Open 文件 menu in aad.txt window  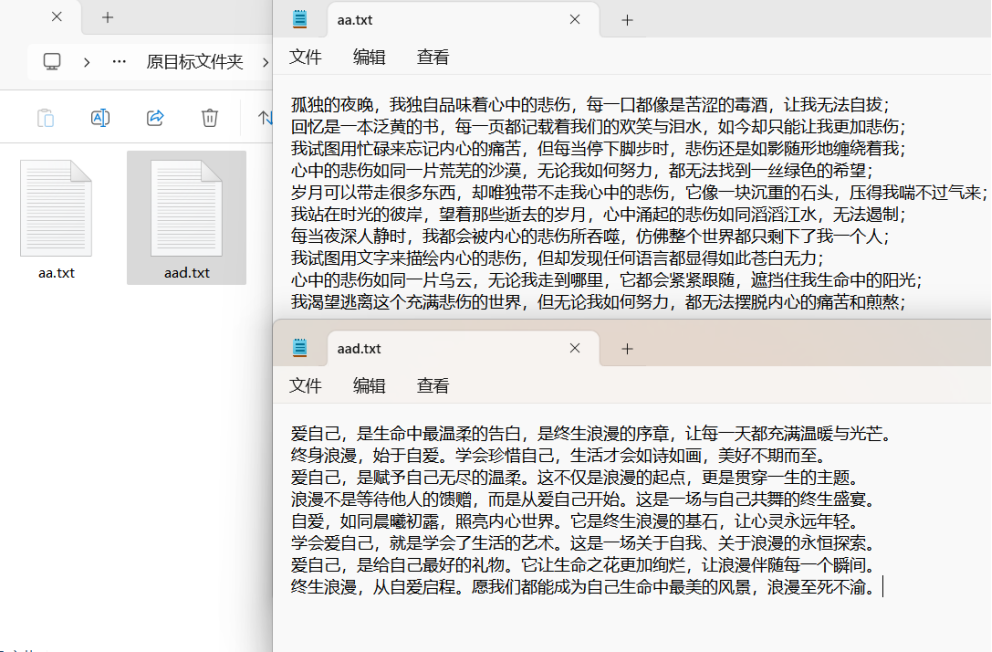point(306,386)
